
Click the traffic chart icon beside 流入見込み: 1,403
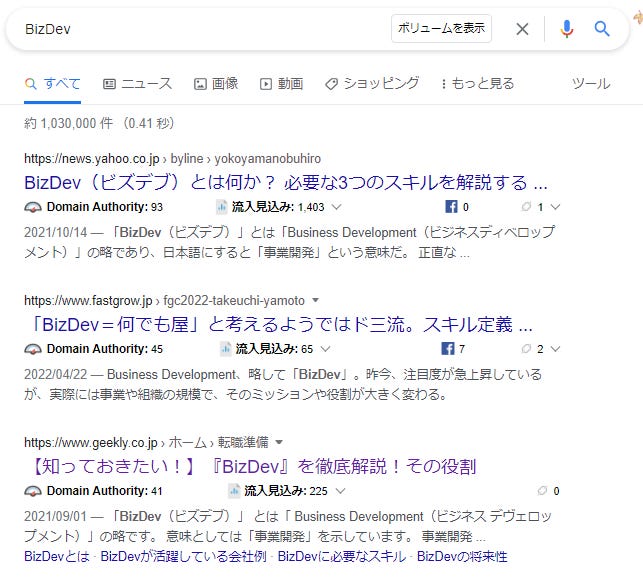point(221,207)
